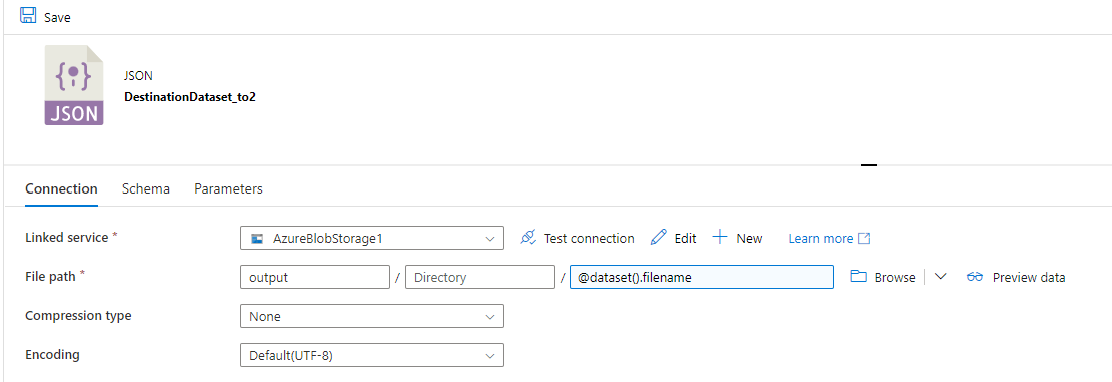Click the Save button label

pos(57,17)
